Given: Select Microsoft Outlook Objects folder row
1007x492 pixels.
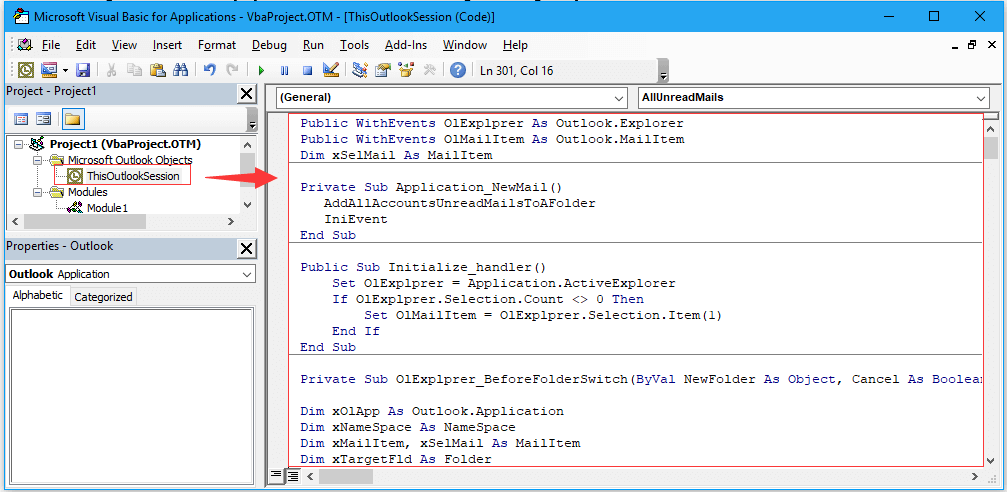Looking at the screenshot, I should (130, 160).
